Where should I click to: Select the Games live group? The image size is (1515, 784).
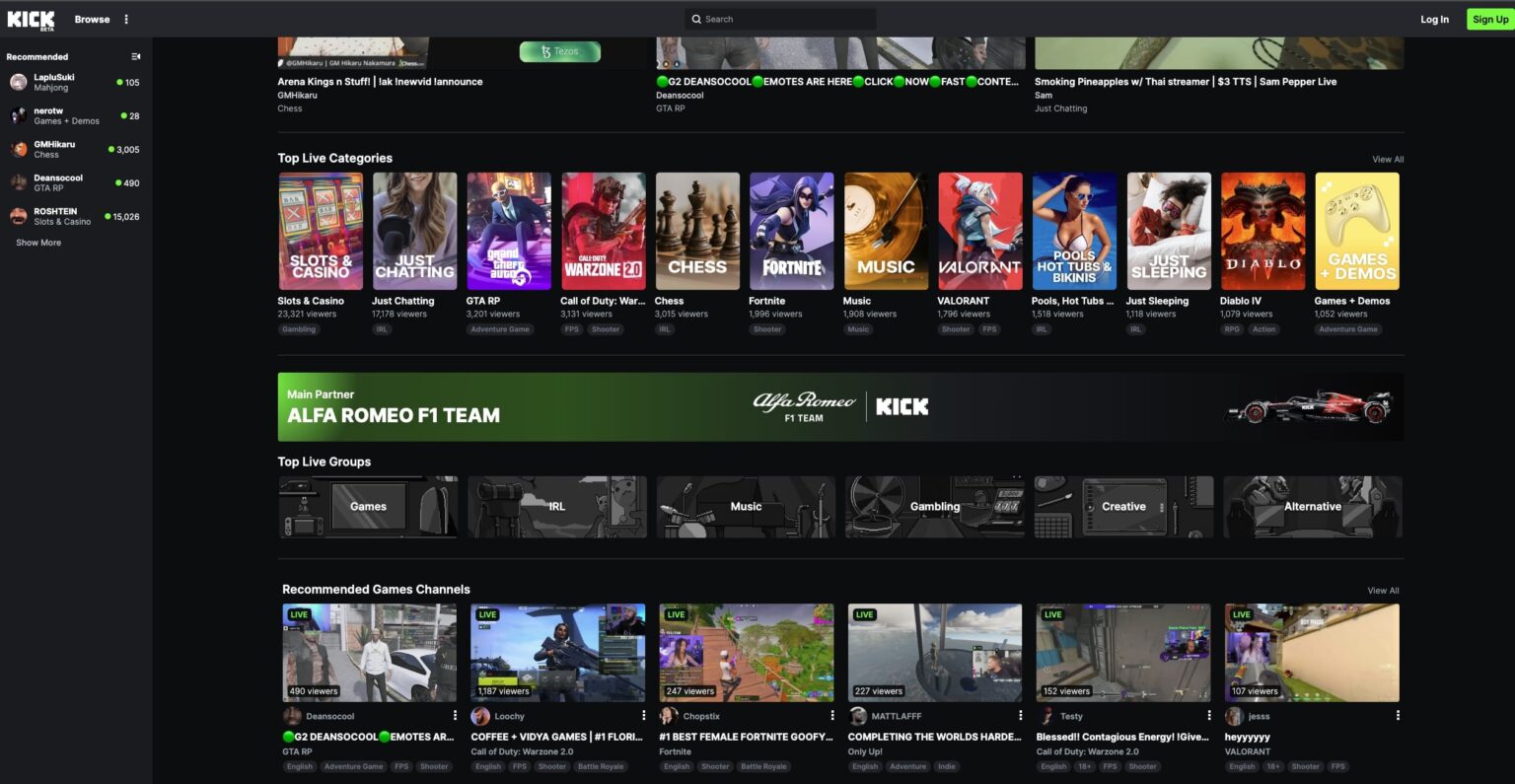(368, 507)
